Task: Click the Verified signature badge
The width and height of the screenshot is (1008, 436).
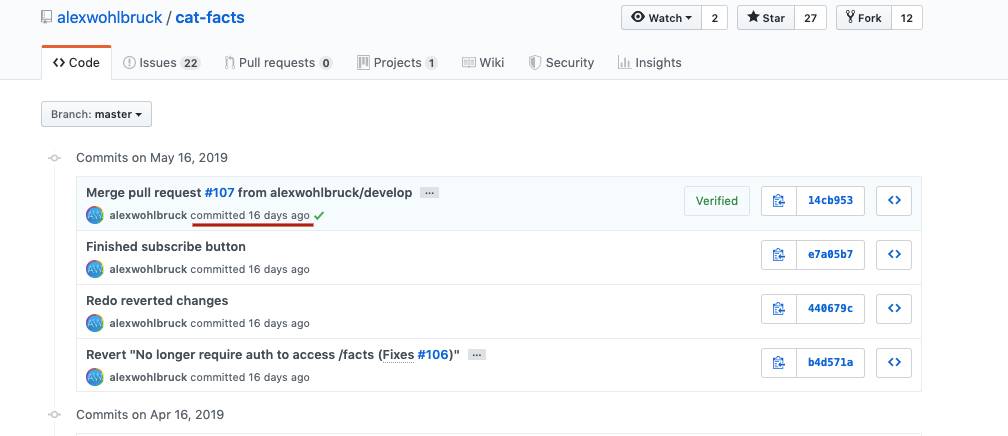Action: click(x=717, y=201)
